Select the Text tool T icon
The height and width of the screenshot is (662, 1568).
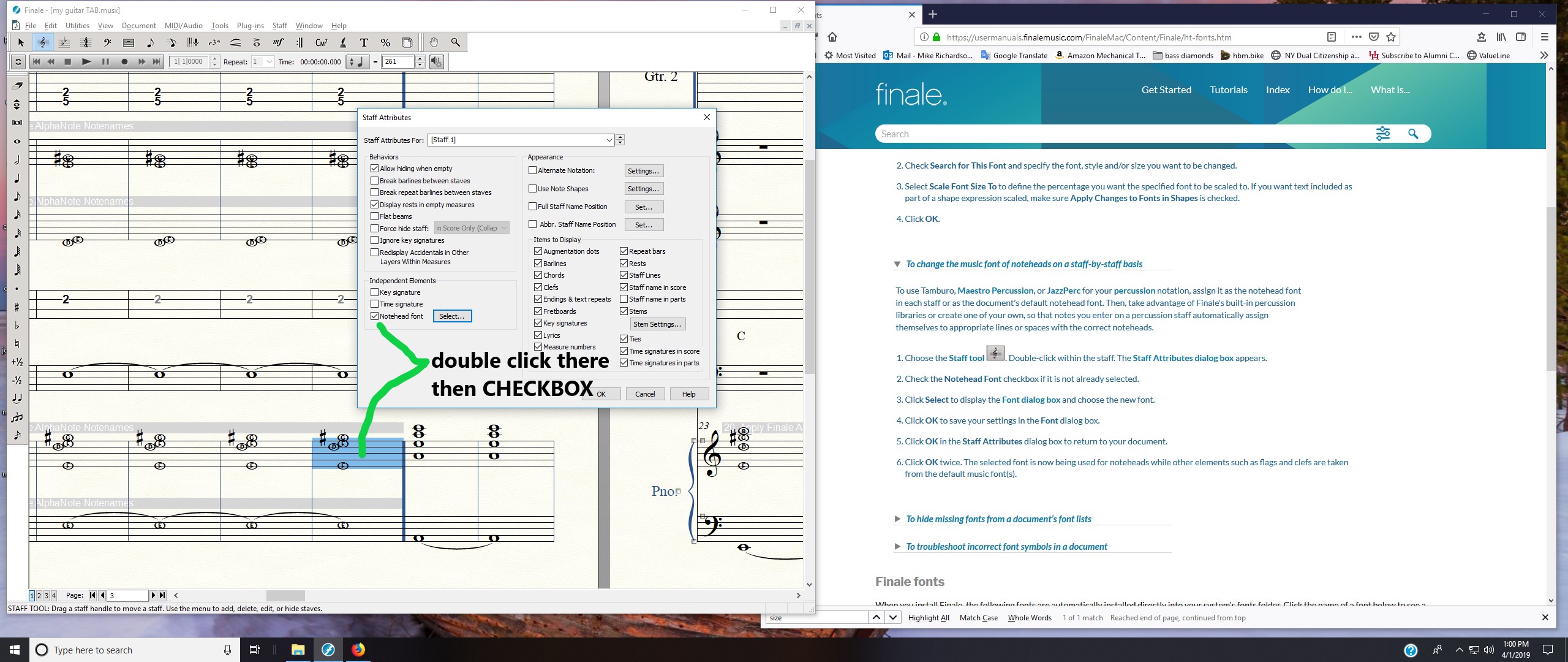point(364,42)
